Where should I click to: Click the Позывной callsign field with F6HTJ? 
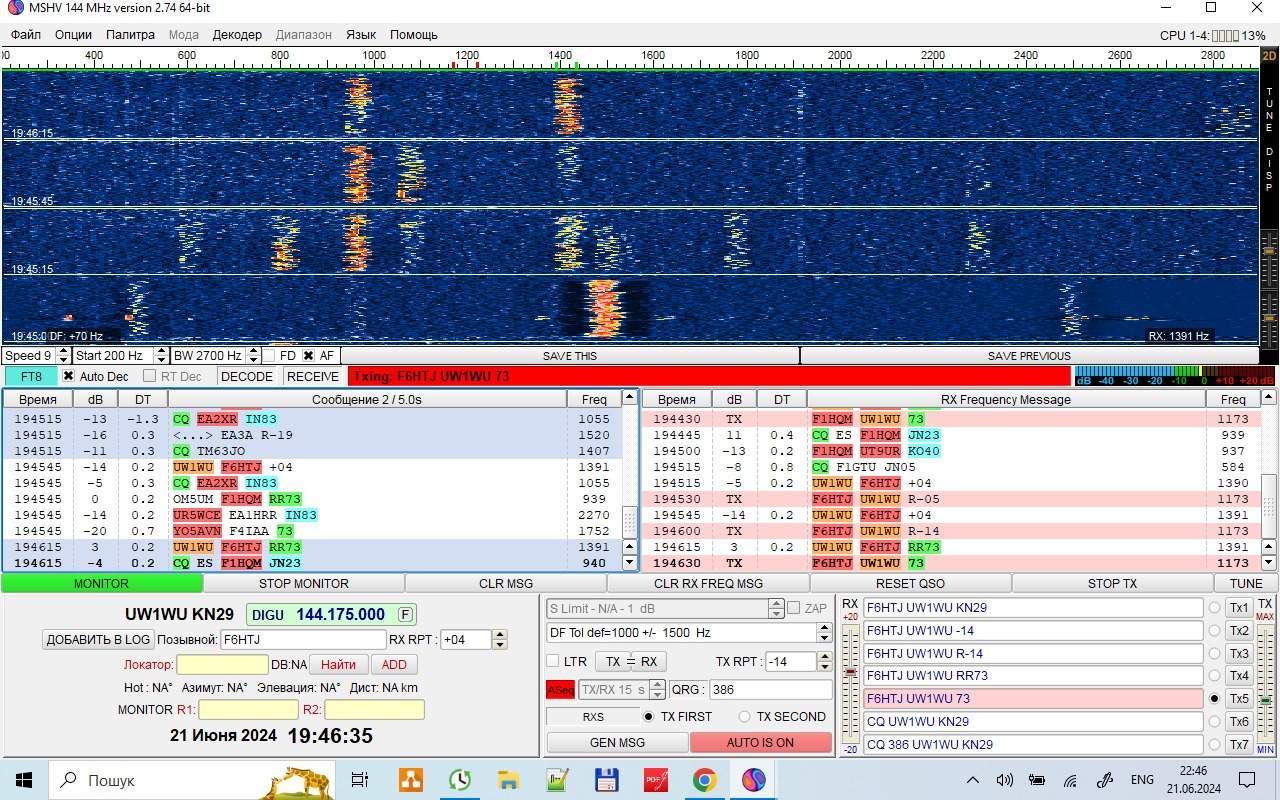tap(302, 640)
